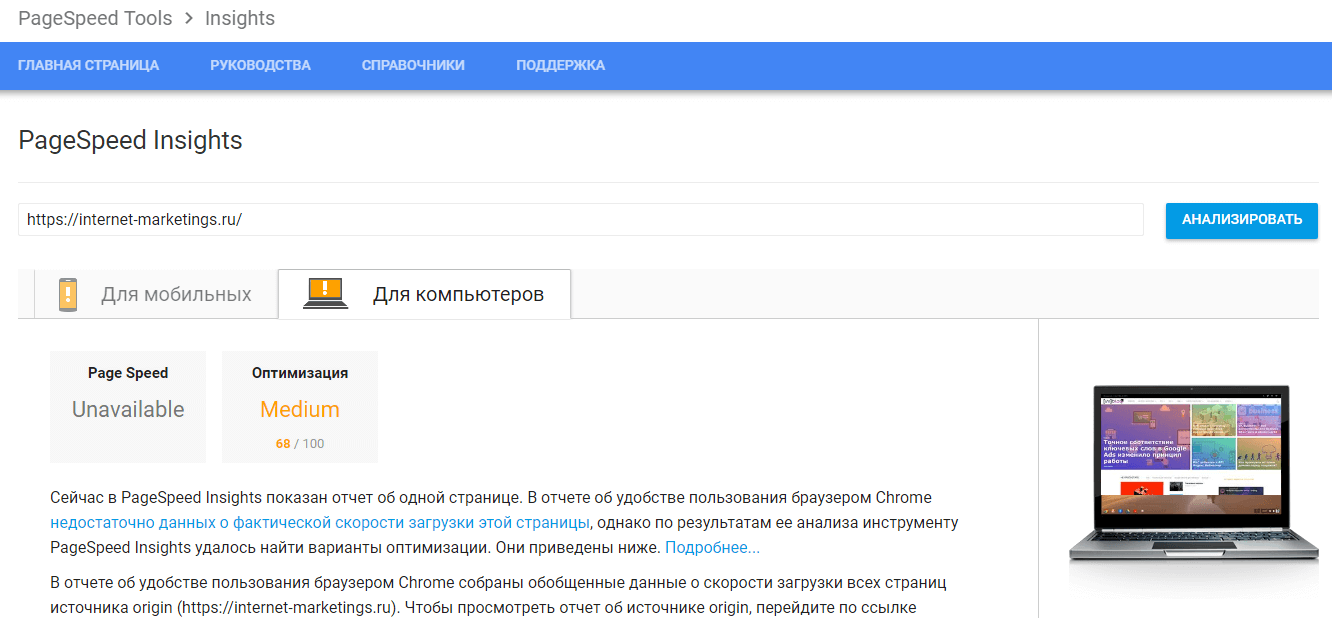Open link about недостаточно данных о скорости

pos(320,522)
